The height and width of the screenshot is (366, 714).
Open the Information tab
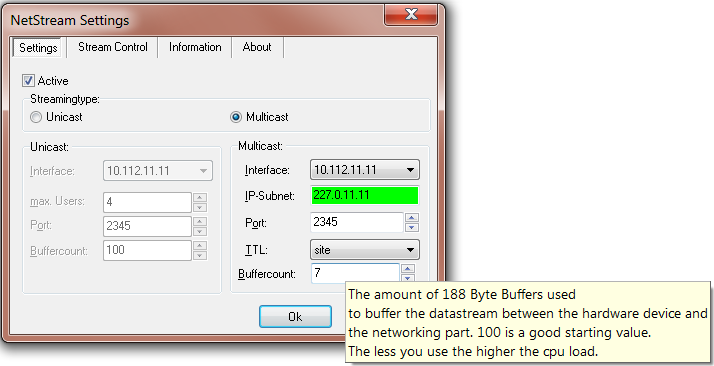[x=195, y=47]
